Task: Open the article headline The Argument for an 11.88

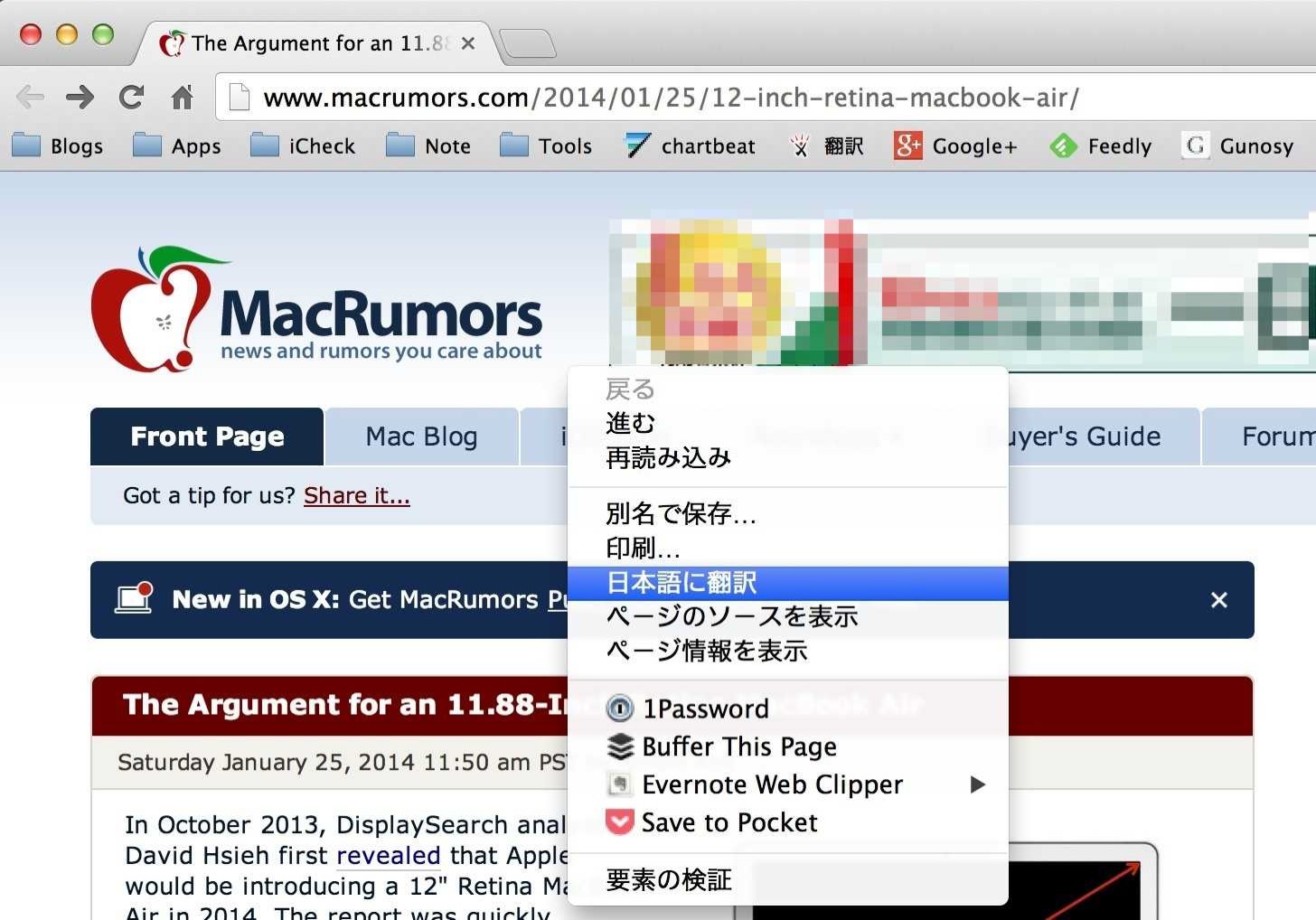Action: [345, 704]
